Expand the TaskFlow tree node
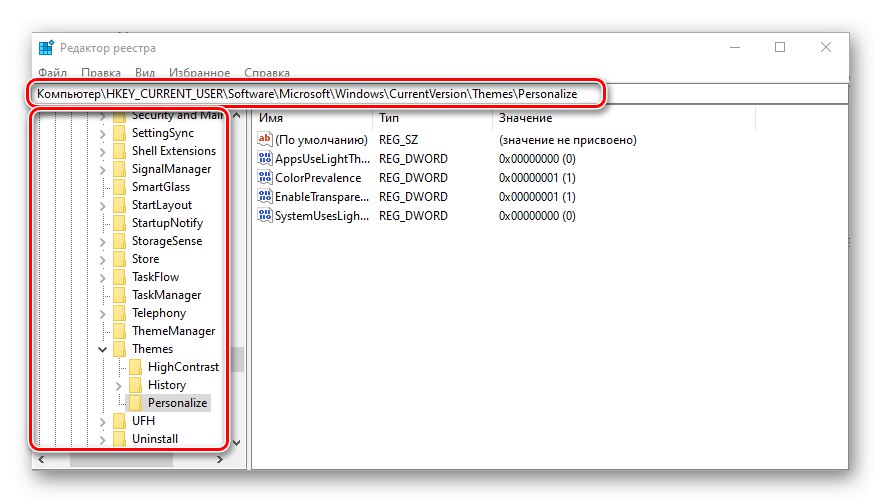The width and height of the screenshot is (882, 503). (x=102, y=278)
